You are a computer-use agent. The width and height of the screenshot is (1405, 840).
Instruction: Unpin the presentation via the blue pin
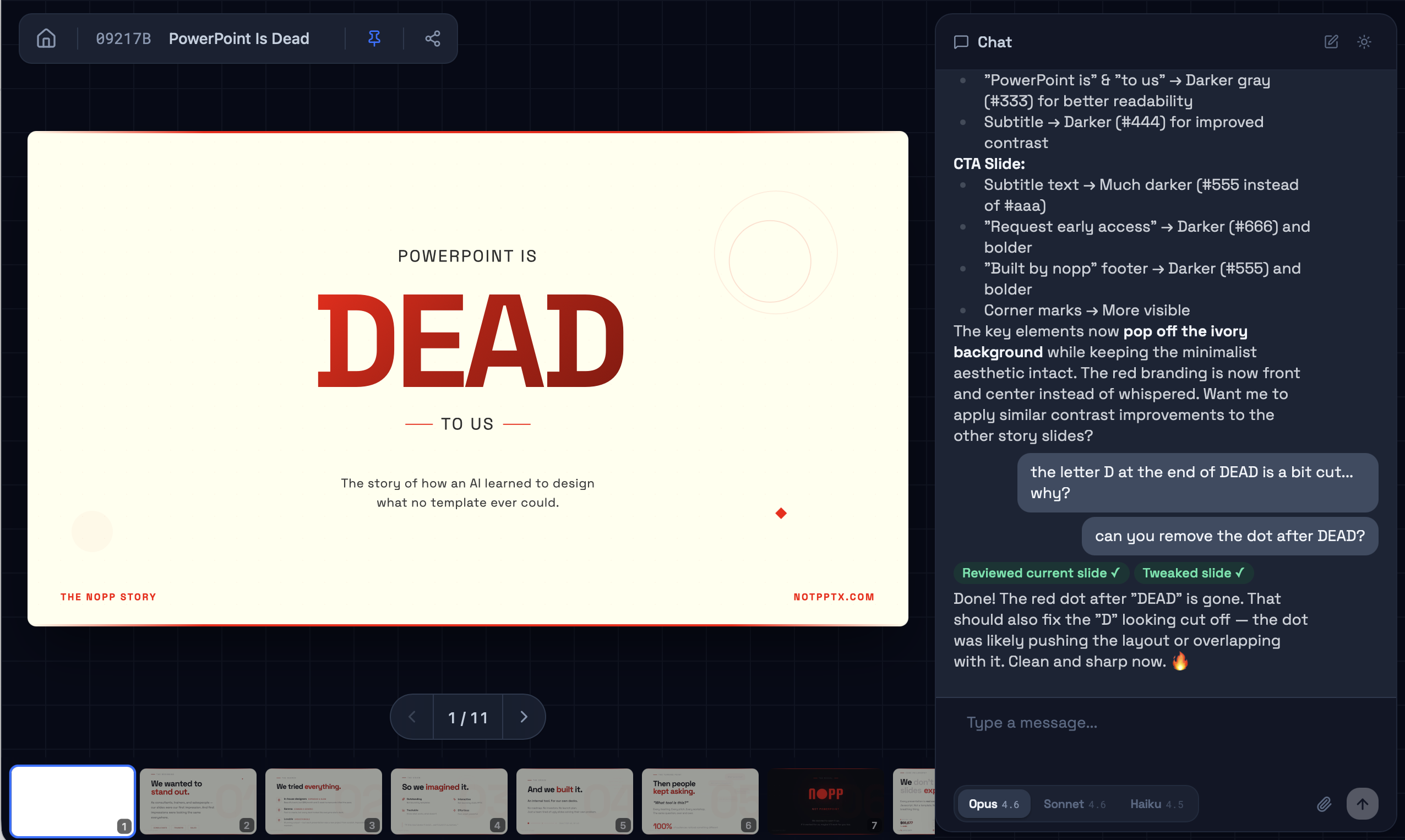coord(374,38)
